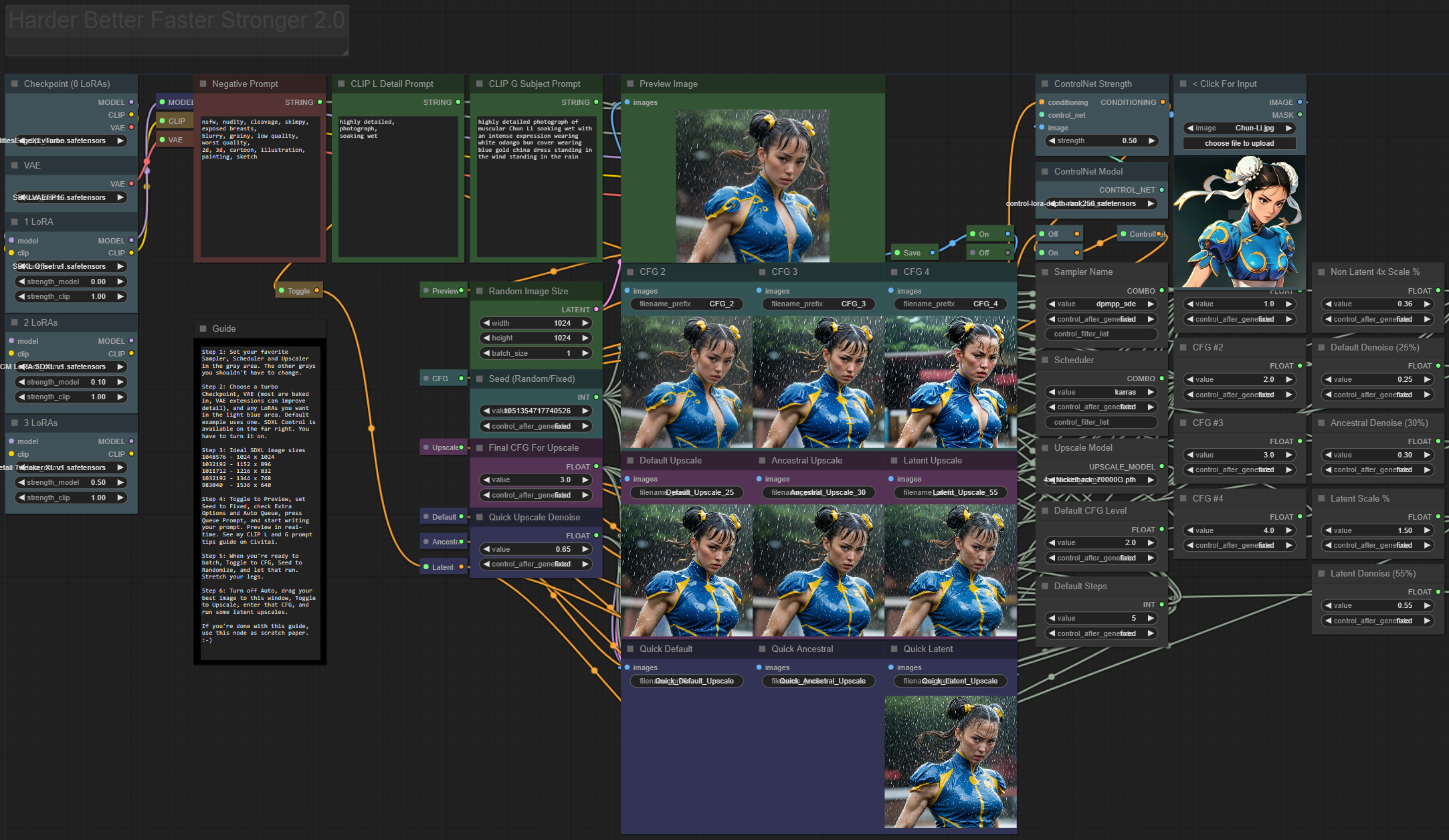Image resolution: width=1449 pixels, height=840 pixels.
Task: Open the sampler combo showing dpmpp_sde
Action: click(x=1101, y=304)
